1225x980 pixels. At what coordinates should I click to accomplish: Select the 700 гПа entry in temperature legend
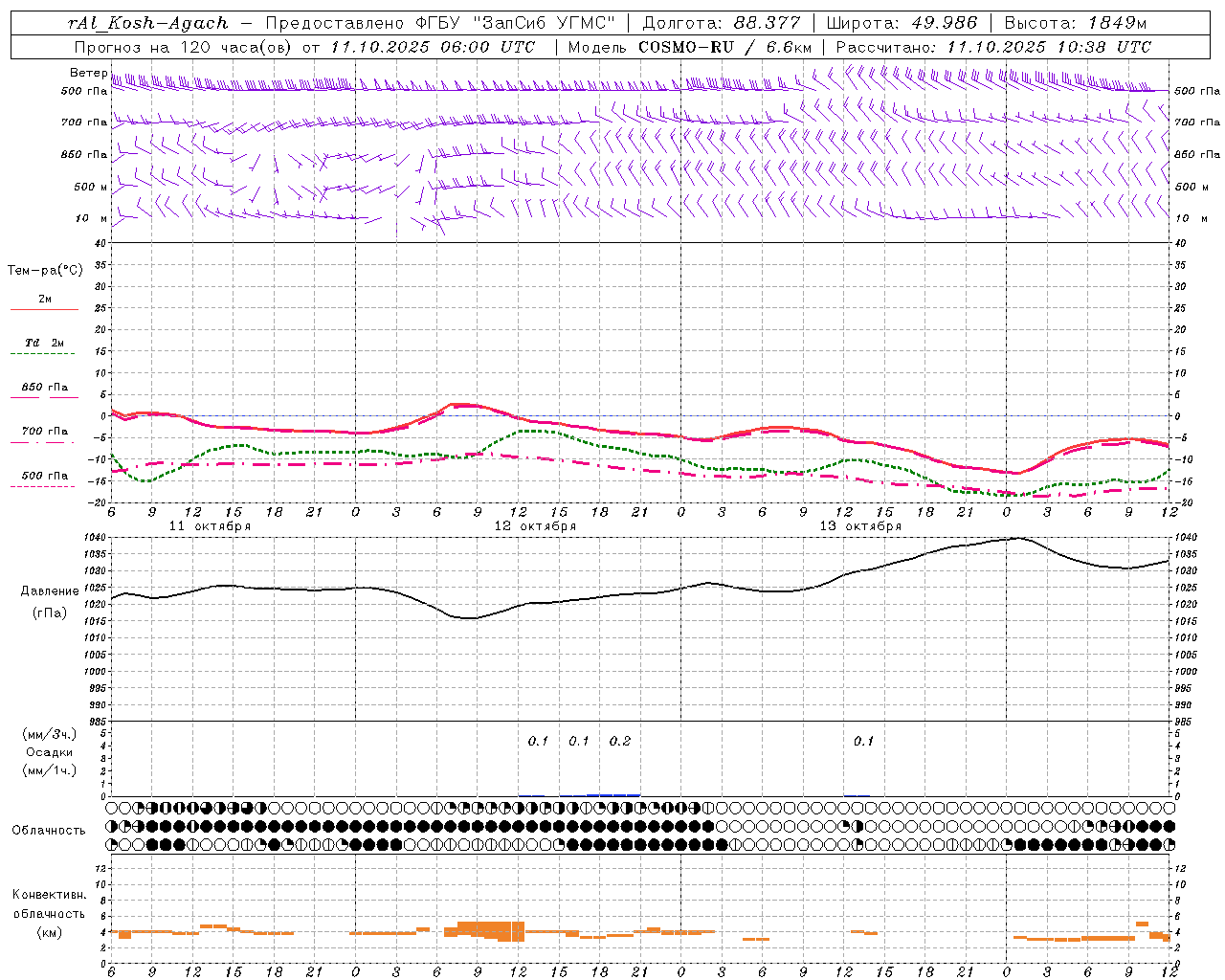44,431
